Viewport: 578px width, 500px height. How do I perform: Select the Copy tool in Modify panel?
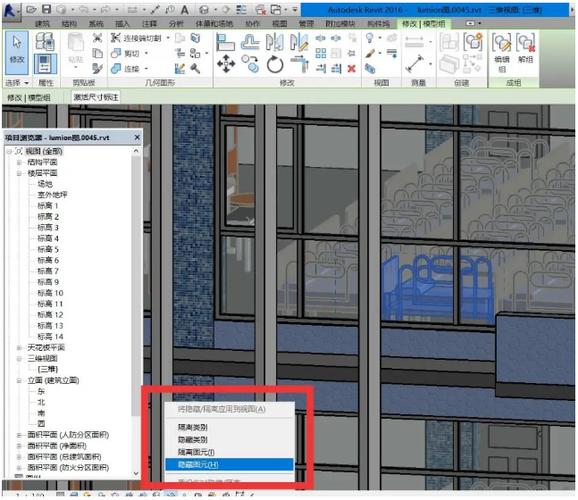point(251,64)
